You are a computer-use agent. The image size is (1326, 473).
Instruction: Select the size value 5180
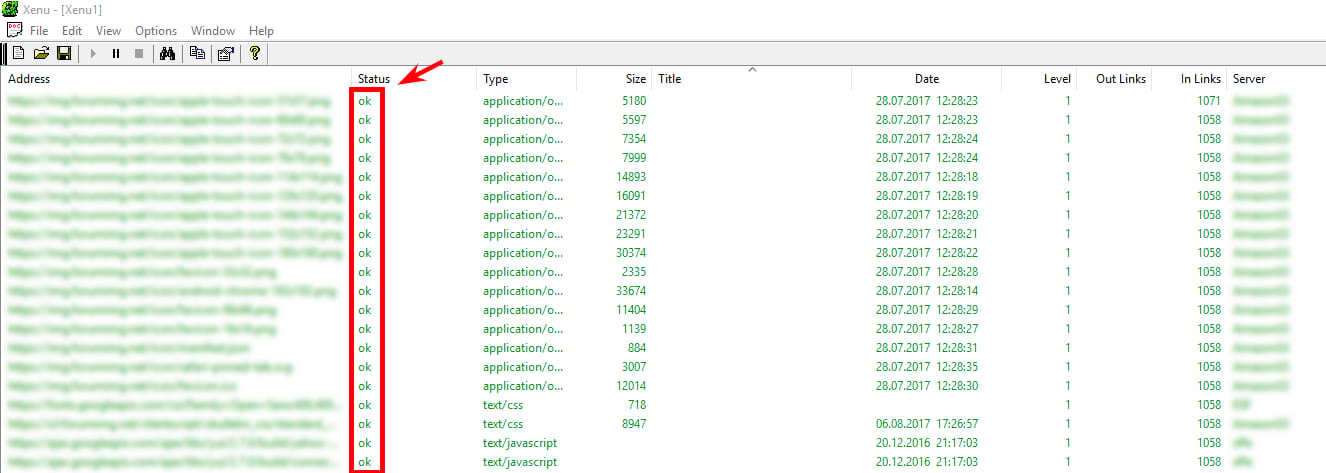pos(634,101)
